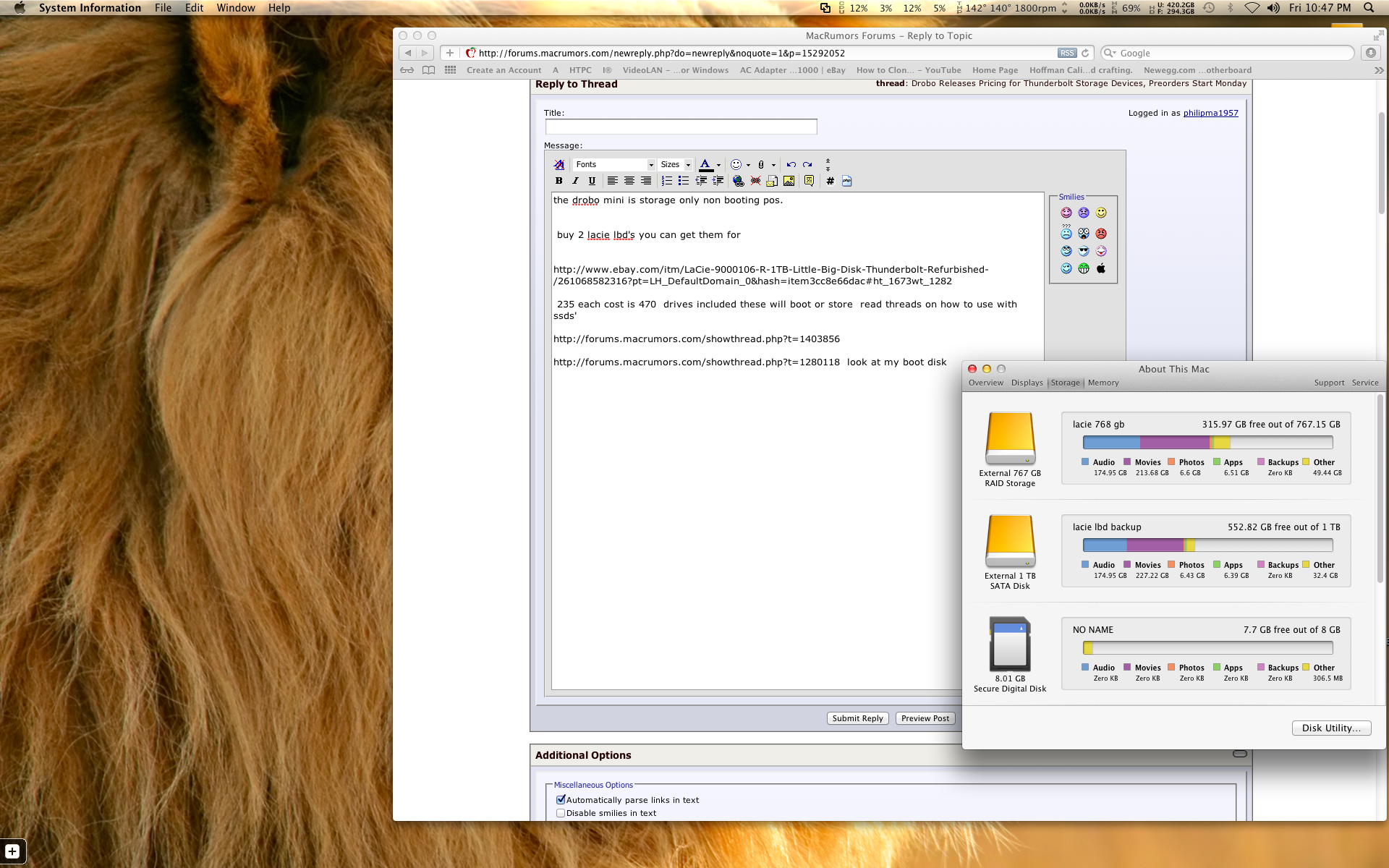Screen dimensions: 1389x868
Task: Insert the yellow smiling smiley
Action: click(x=1101, y=213)
